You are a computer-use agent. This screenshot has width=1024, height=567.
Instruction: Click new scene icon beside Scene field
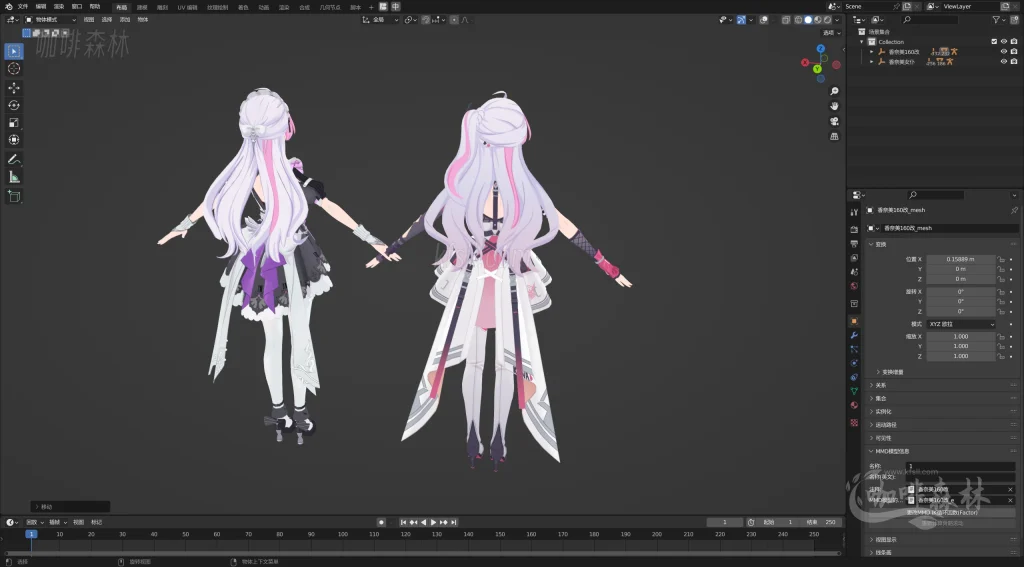point(907,7)
